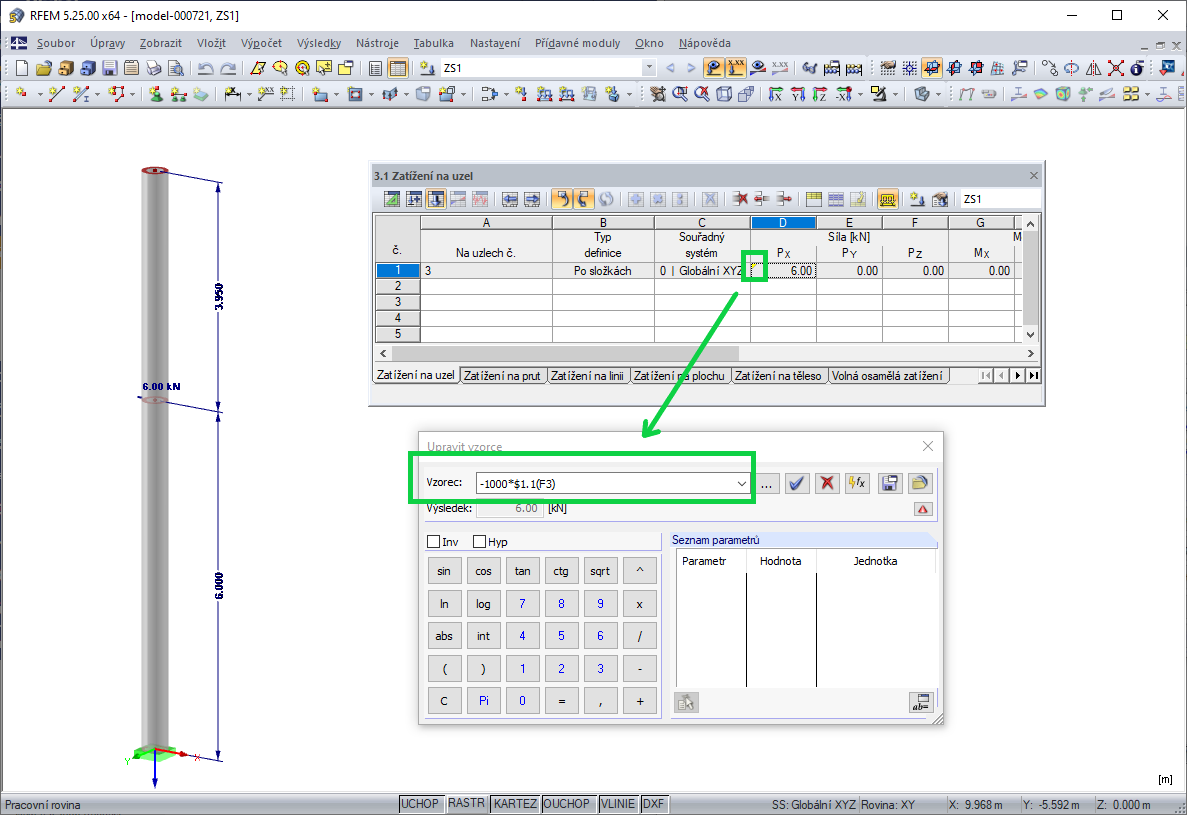Image resolution: width=1187 pixels, height=815 pixels.
Task: Select row header number 2 in table
Action: [x=397, y=286]
